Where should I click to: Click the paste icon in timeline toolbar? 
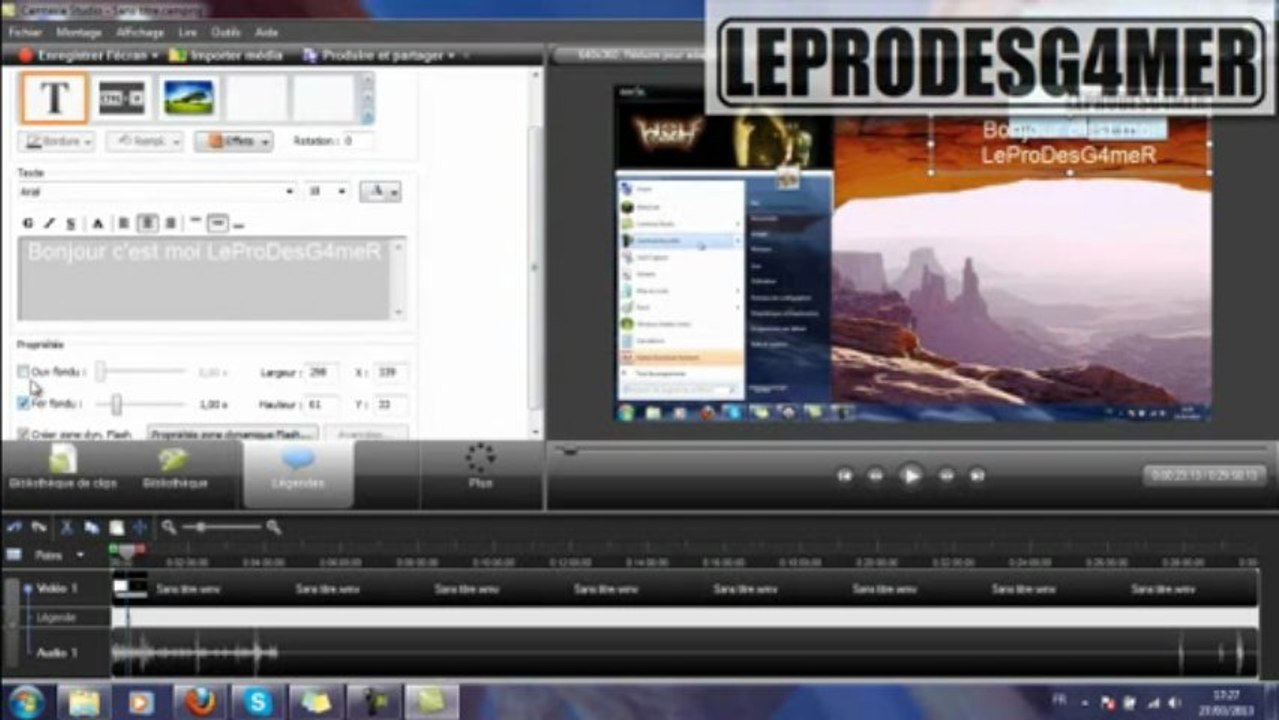click(x=116, y=527)
